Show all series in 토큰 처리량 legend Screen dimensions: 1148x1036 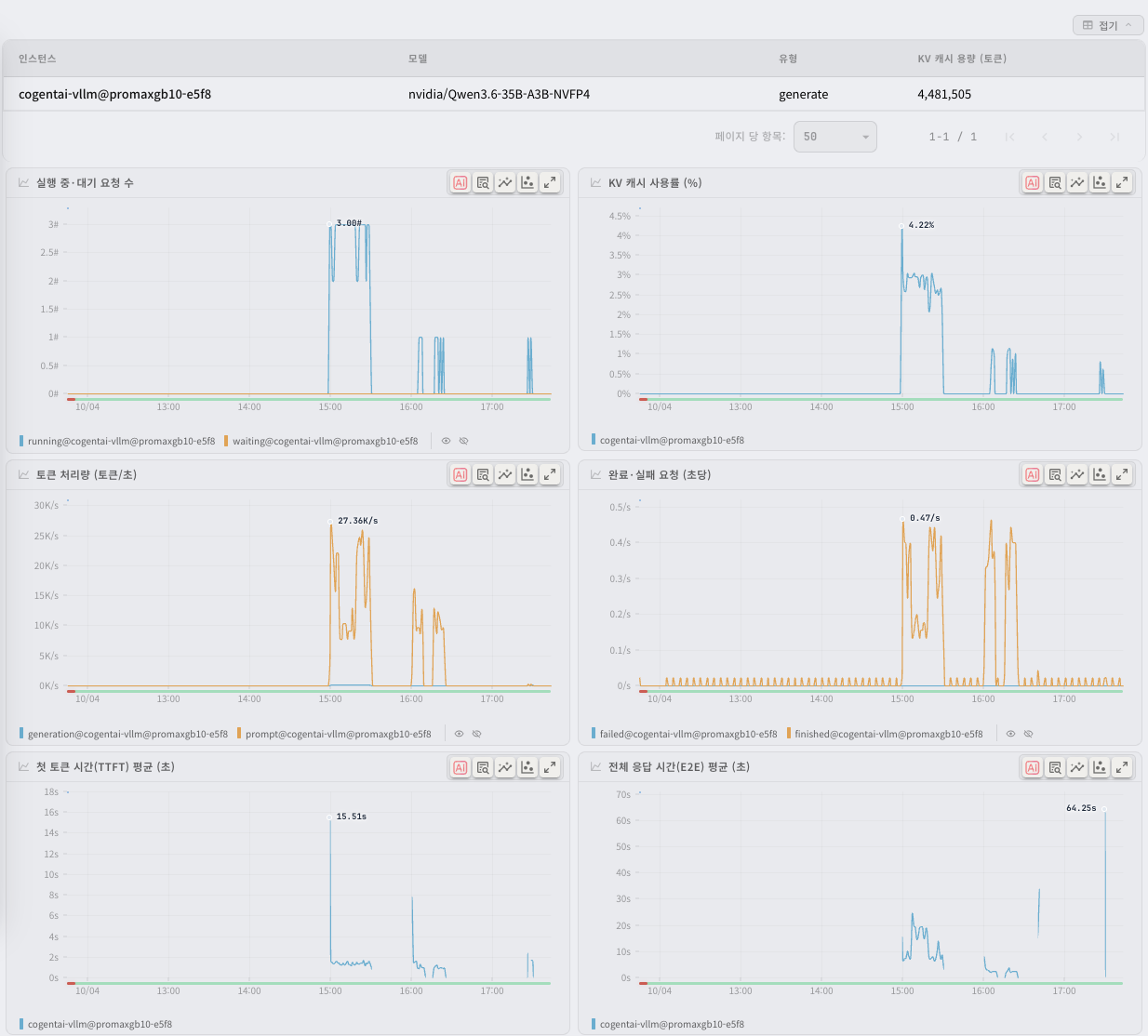460,734
